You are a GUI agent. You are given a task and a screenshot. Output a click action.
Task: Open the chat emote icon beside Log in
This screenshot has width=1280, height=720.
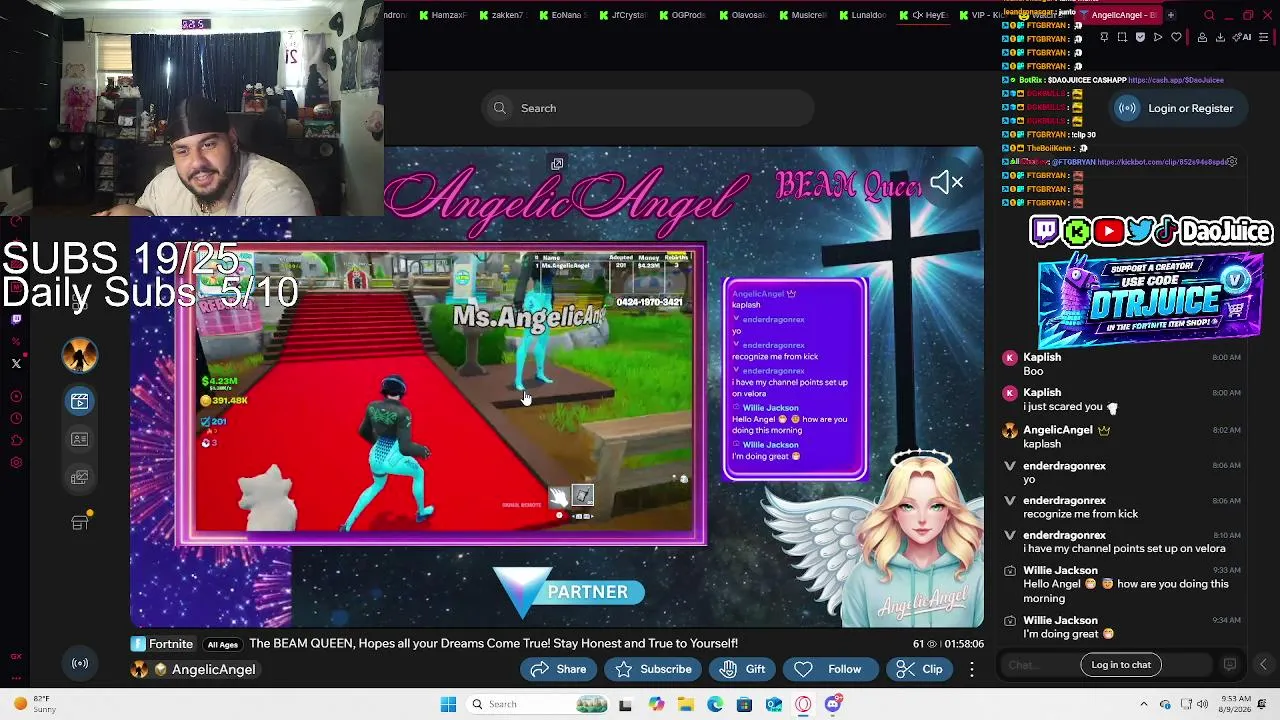click(x=1230, y=665)
